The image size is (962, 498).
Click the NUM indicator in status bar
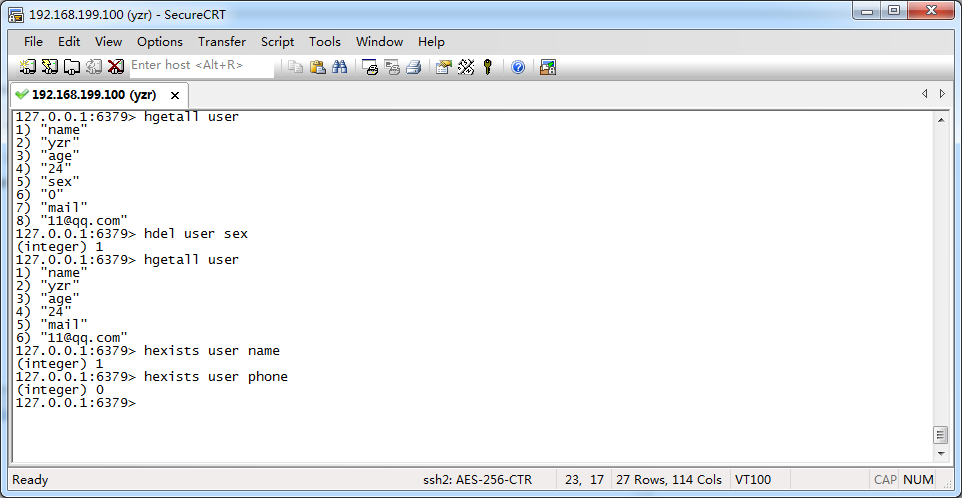(x=918, y=480)
